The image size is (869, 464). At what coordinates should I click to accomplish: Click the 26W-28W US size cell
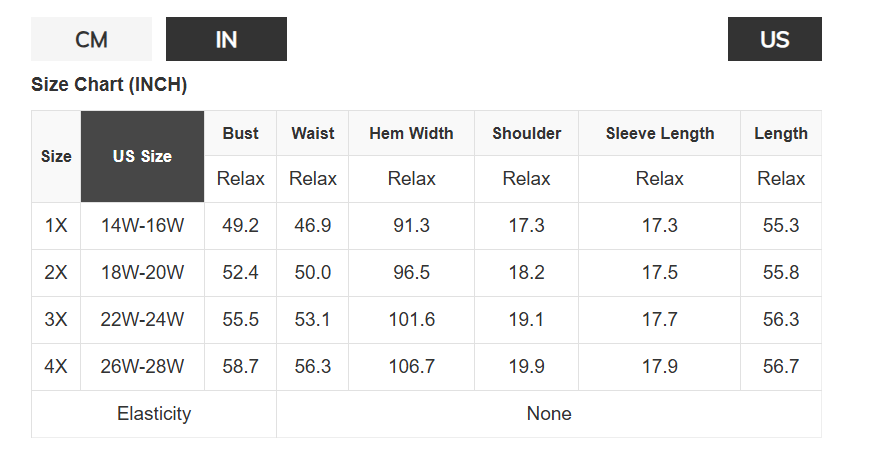142,367
